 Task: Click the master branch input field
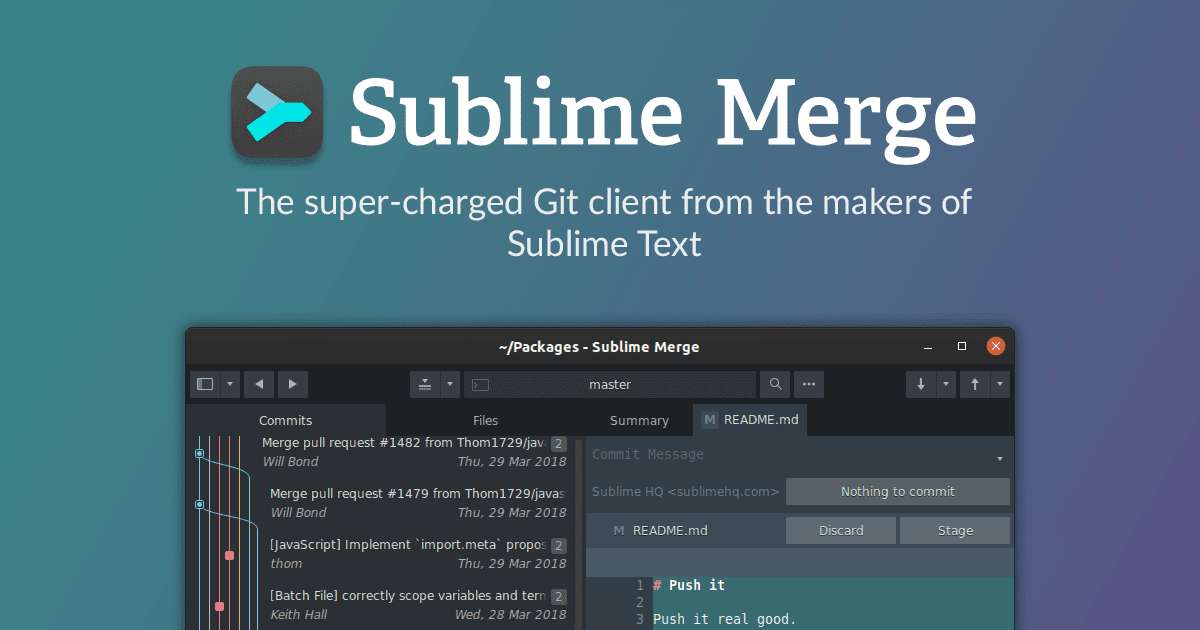tap(610, 384)
